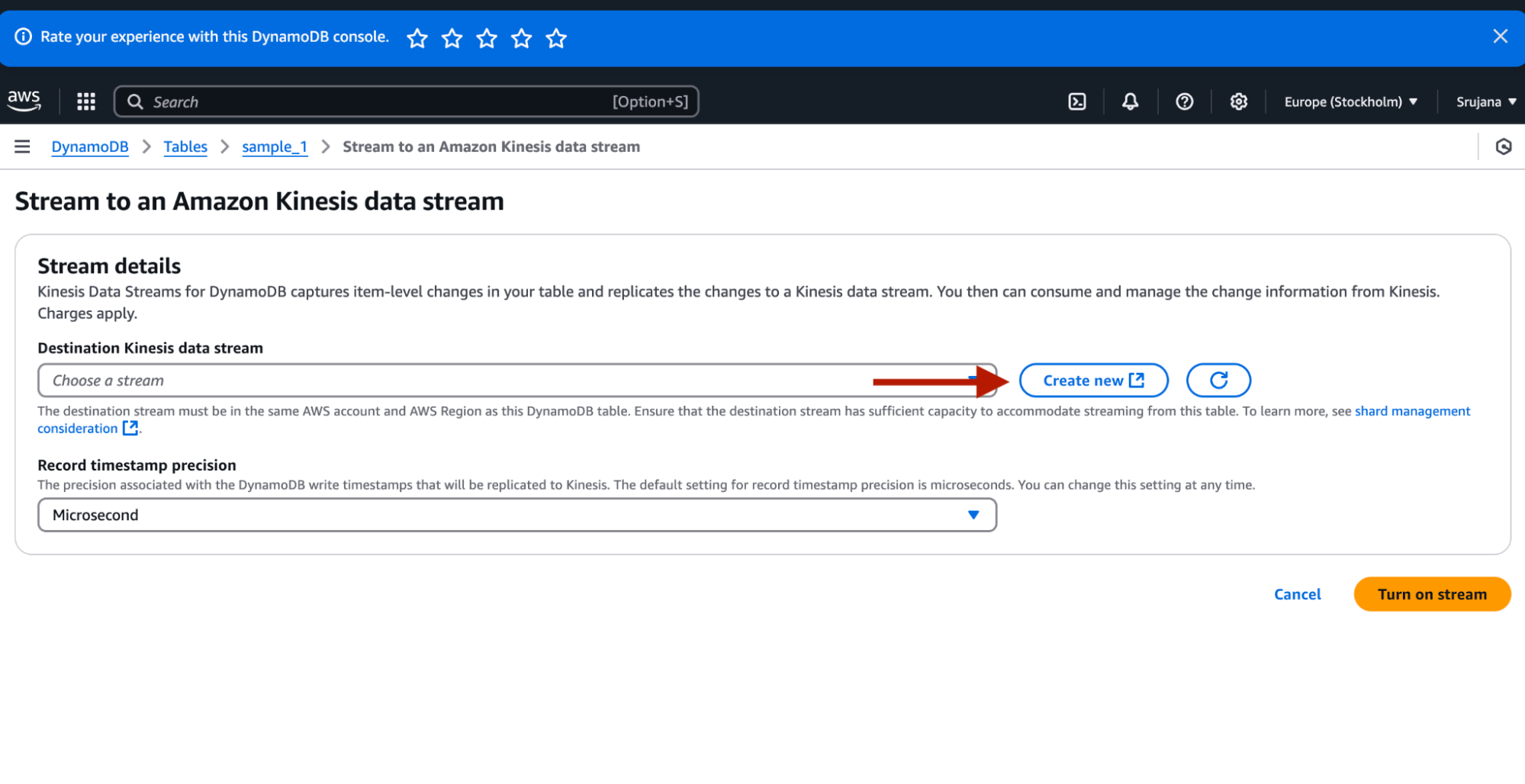Click the Destination Kinesis data stream label
Image resolution: width=1525 pixels, height=784 pixels.
[x=150, y=348]
